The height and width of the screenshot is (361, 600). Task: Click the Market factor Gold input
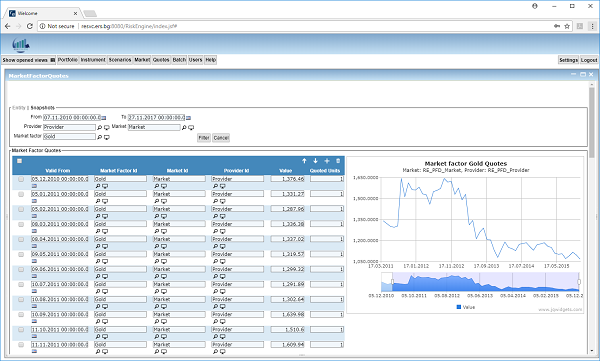69,137
